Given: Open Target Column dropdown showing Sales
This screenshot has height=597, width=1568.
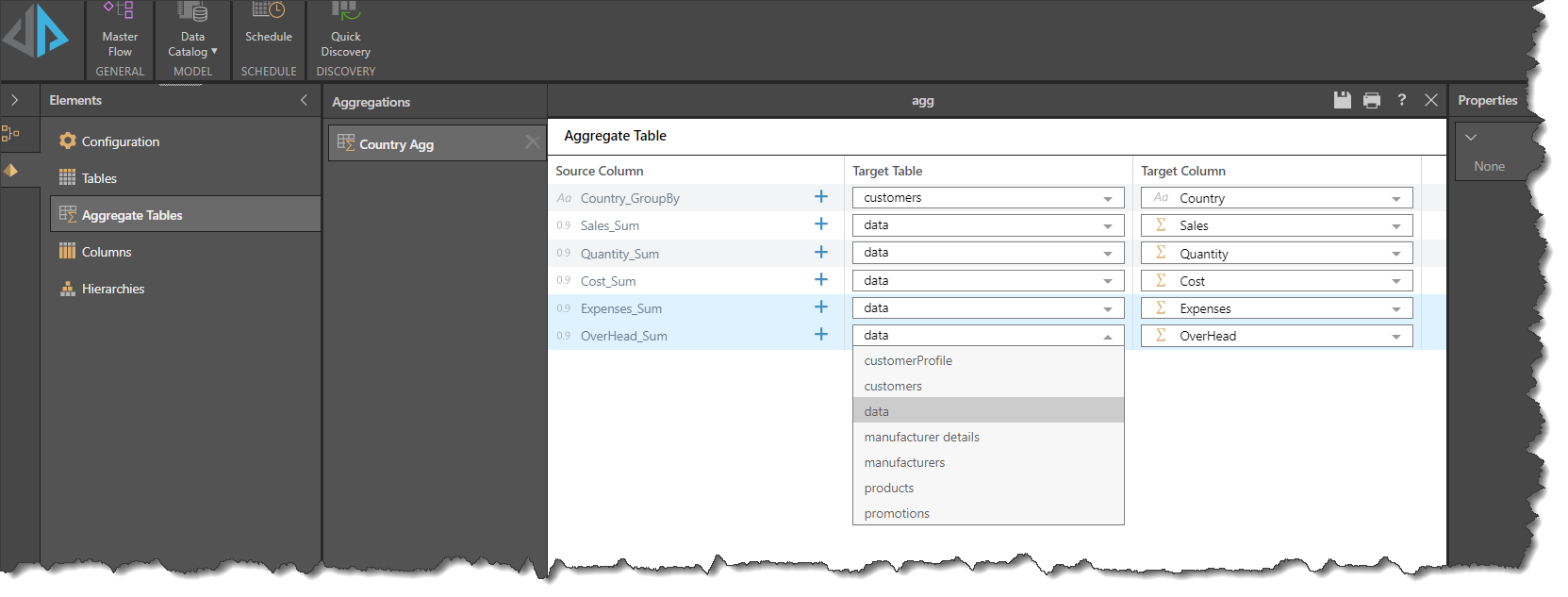Looking at the screenshot, I should point(1395,226).
